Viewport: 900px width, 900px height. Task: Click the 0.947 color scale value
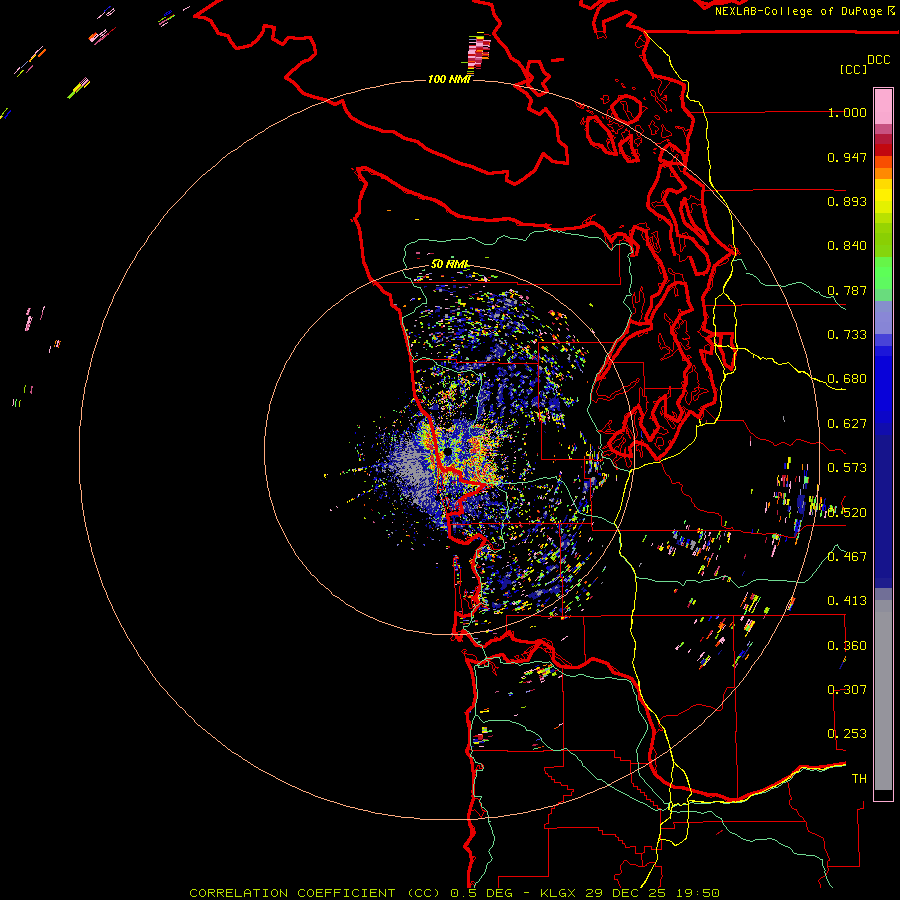coord(847,157)
